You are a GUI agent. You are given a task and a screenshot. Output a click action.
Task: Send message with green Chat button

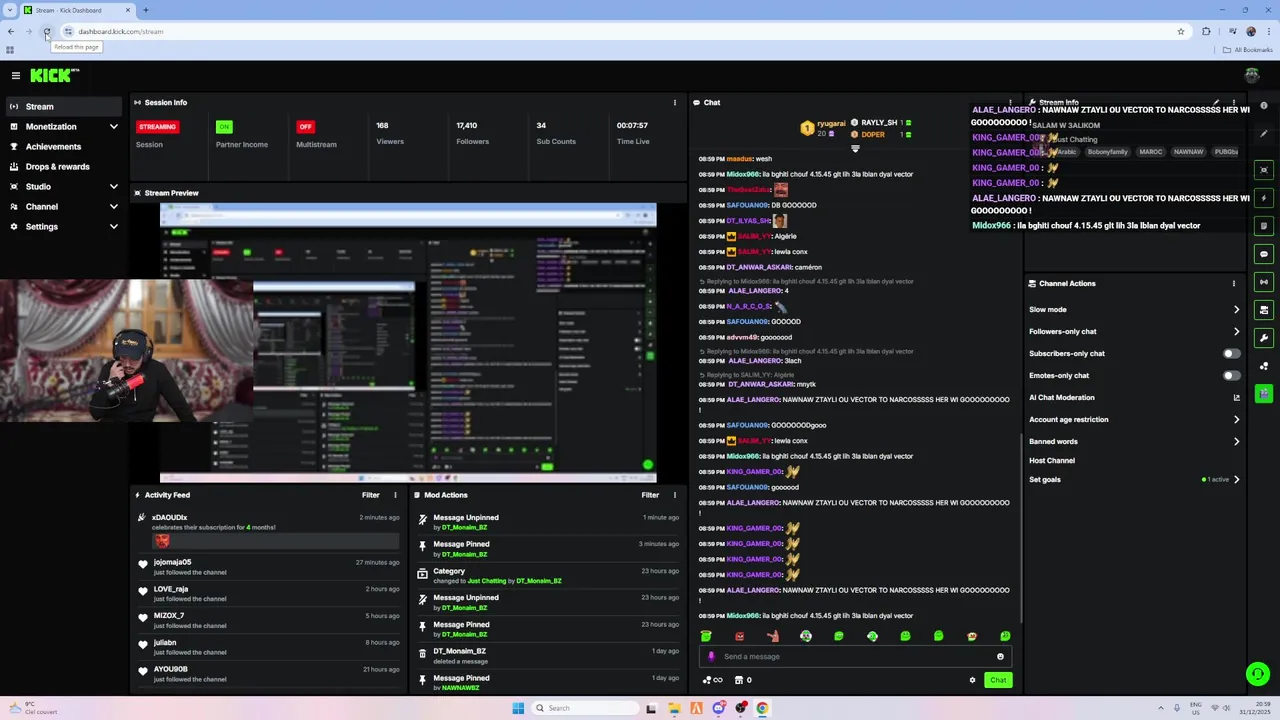pyautogui.click(x=998, y=680)
